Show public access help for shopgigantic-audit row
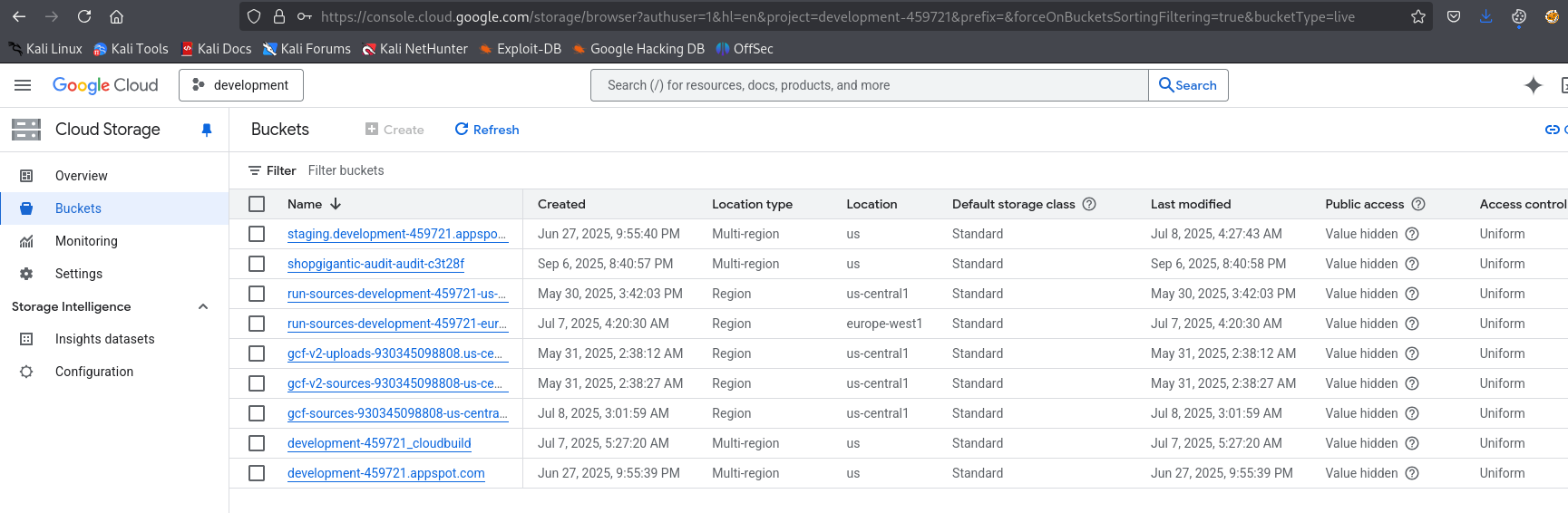 pyautogui.click(x=1412, y=264)
